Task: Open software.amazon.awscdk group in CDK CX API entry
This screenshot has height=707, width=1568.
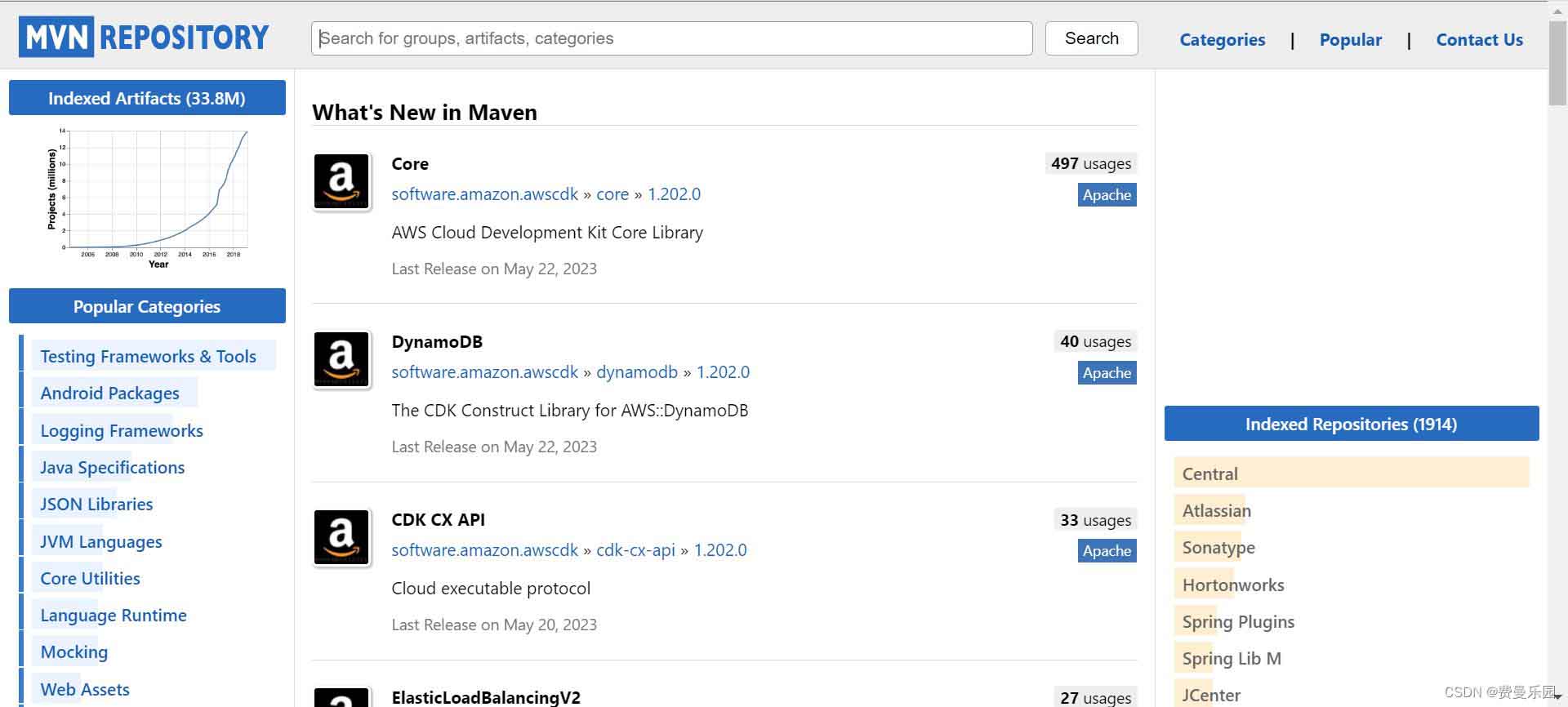Action: pyautogui.click(x=484, y=550)
